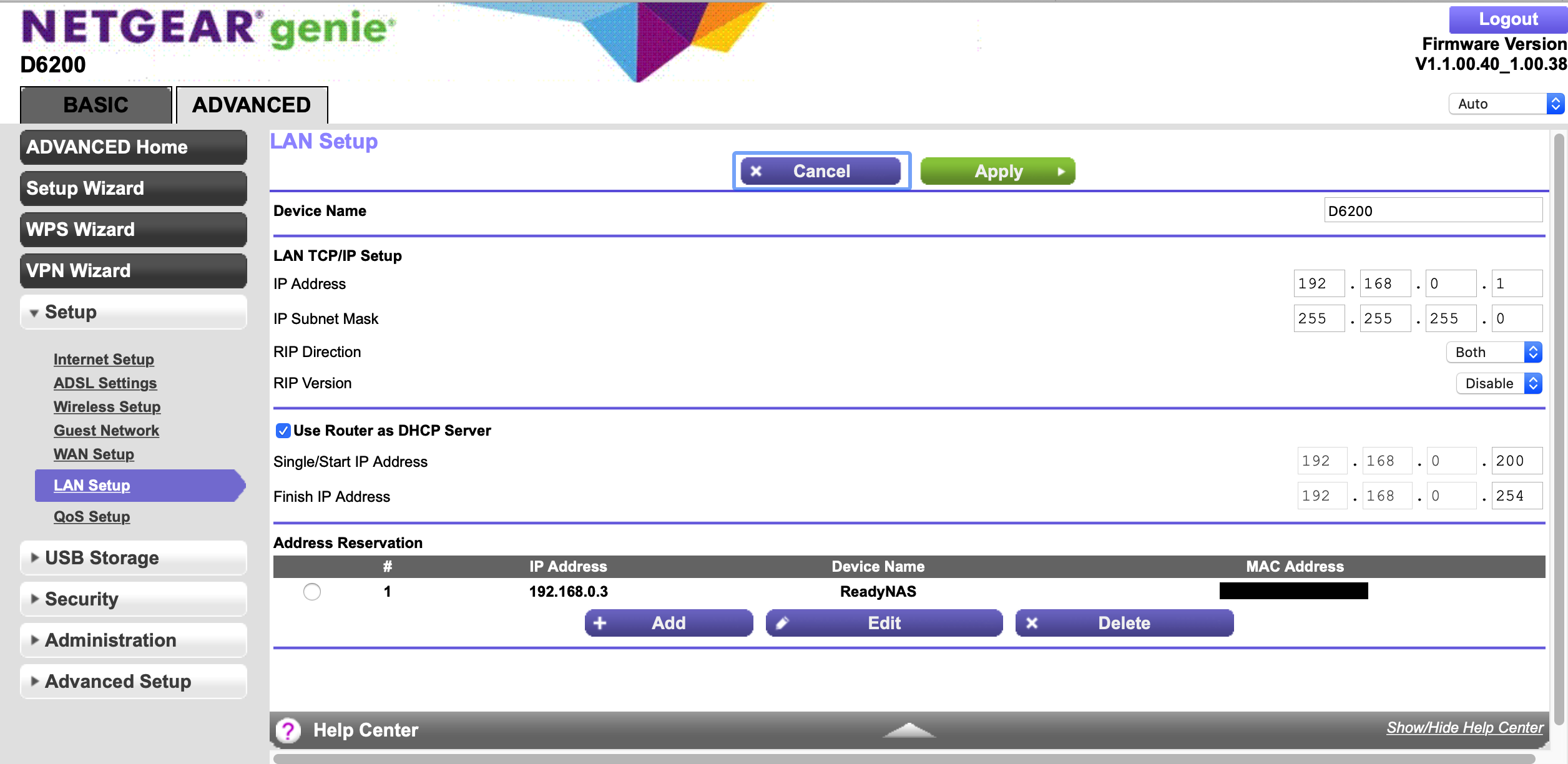Click the Help Center expand arrow

click(x=909, y=730)
